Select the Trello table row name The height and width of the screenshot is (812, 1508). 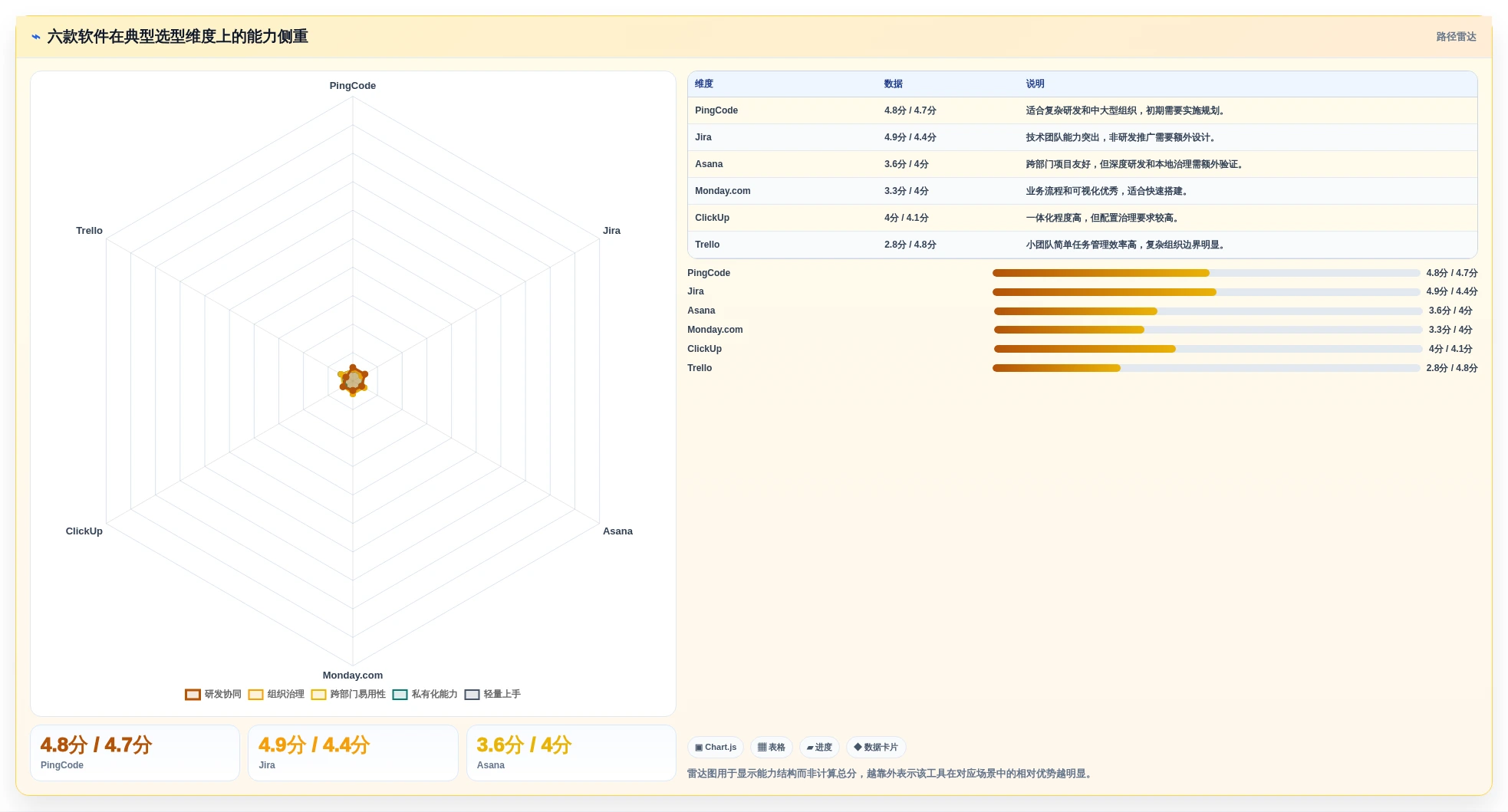coord(707,245)
